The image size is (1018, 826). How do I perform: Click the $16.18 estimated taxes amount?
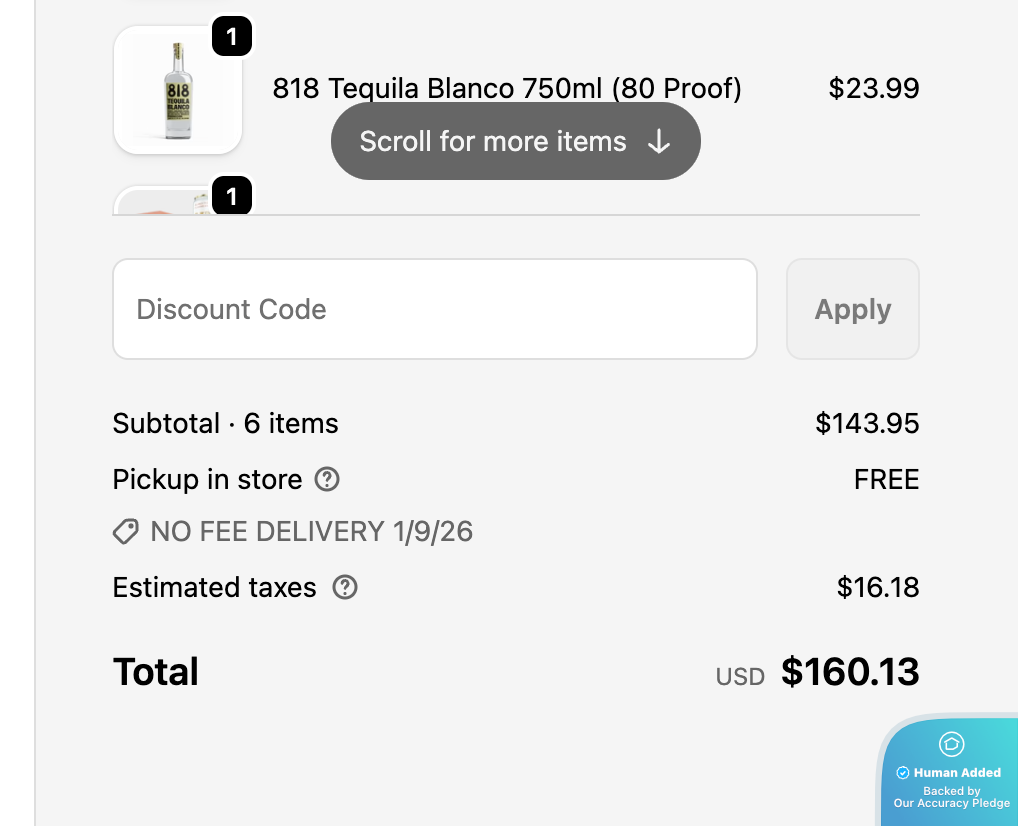[x=877, y=587]
